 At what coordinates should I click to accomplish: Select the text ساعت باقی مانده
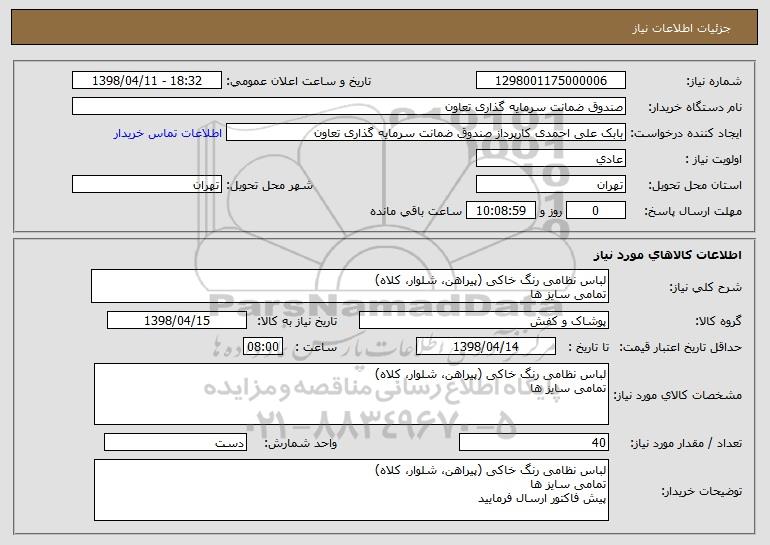415,211
